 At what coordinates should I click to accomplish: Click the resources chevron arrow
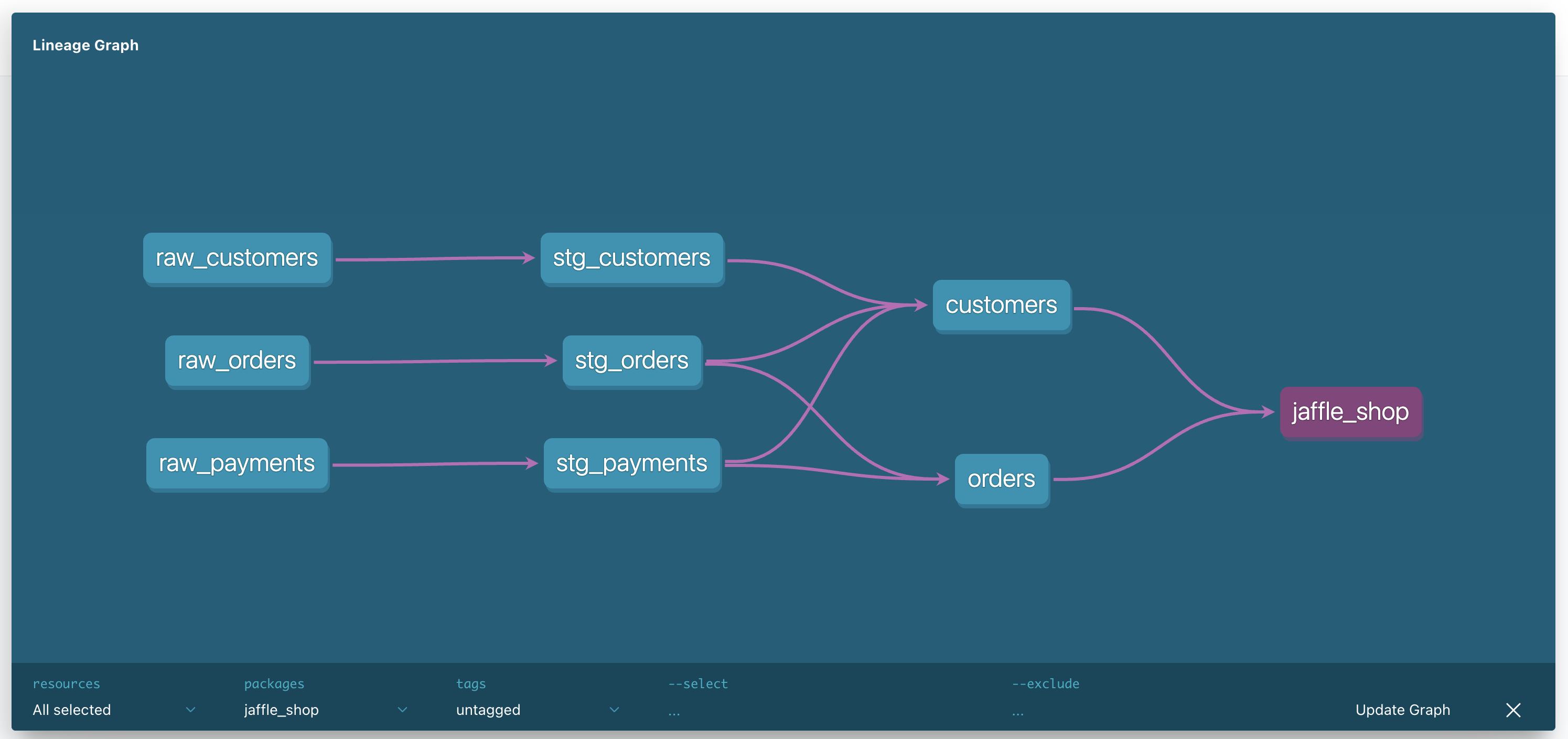click(x=190, y=710)
